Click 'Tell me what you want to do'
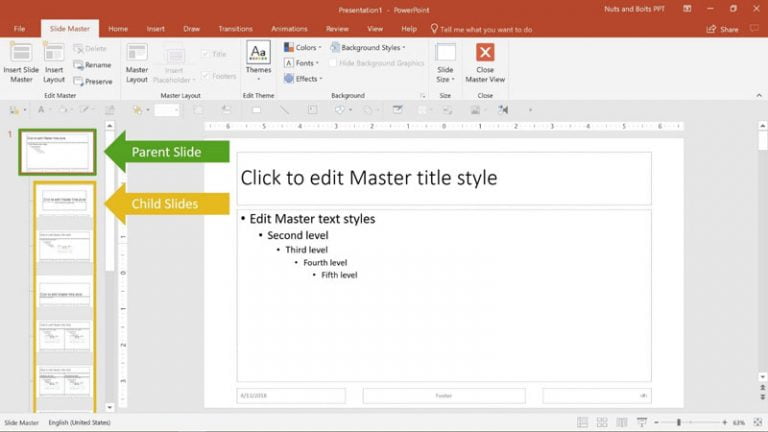 pos(485,29)
